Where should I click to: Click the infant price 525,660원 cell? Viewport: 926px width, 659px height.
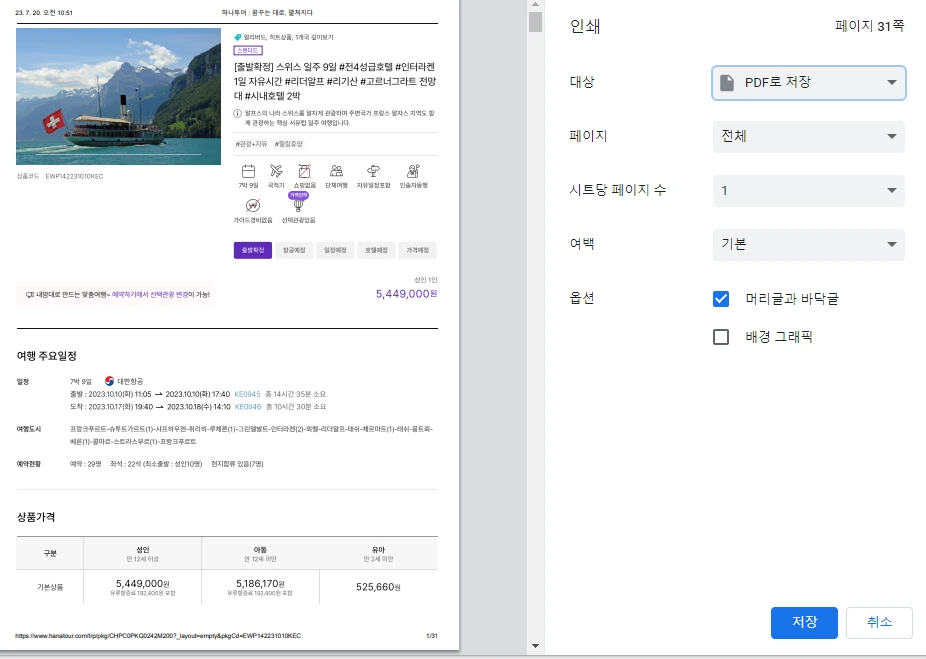(x=378, y=587)
